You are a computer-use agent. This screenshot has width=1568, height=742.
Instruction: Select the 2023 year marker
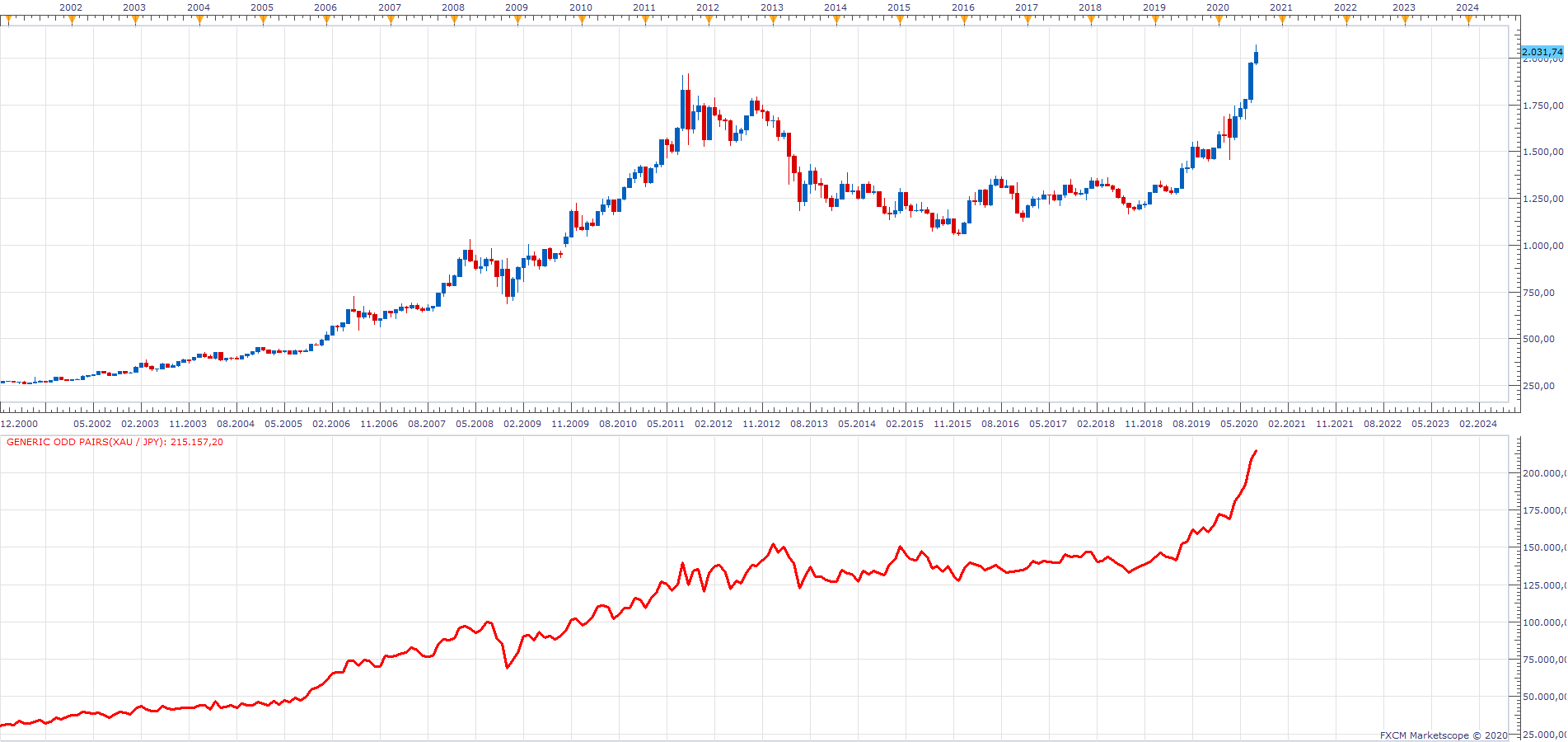click(x=1404, y=7)
